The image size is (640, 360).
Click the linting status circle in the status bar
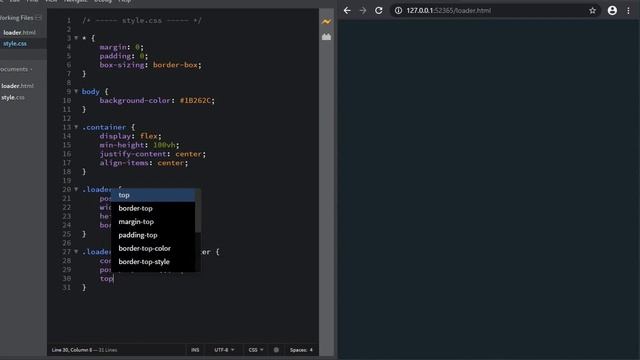pos(276,350)
